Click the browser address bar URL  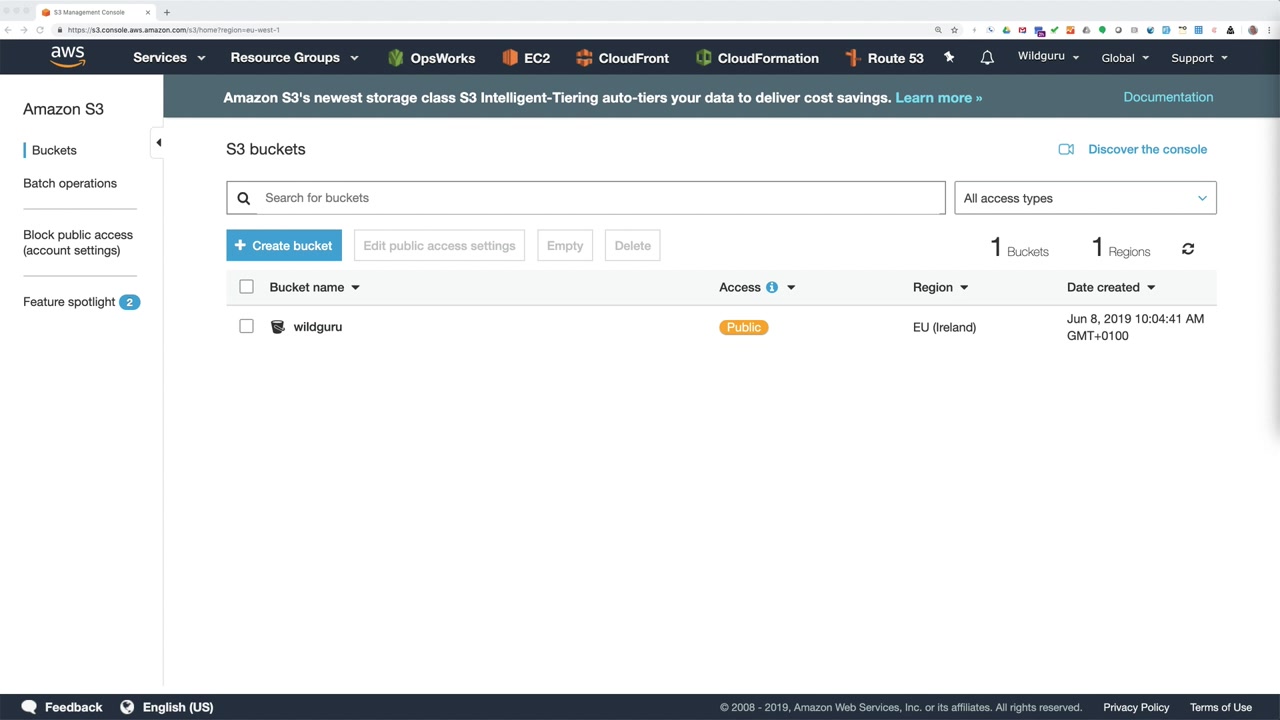point(174,30)
